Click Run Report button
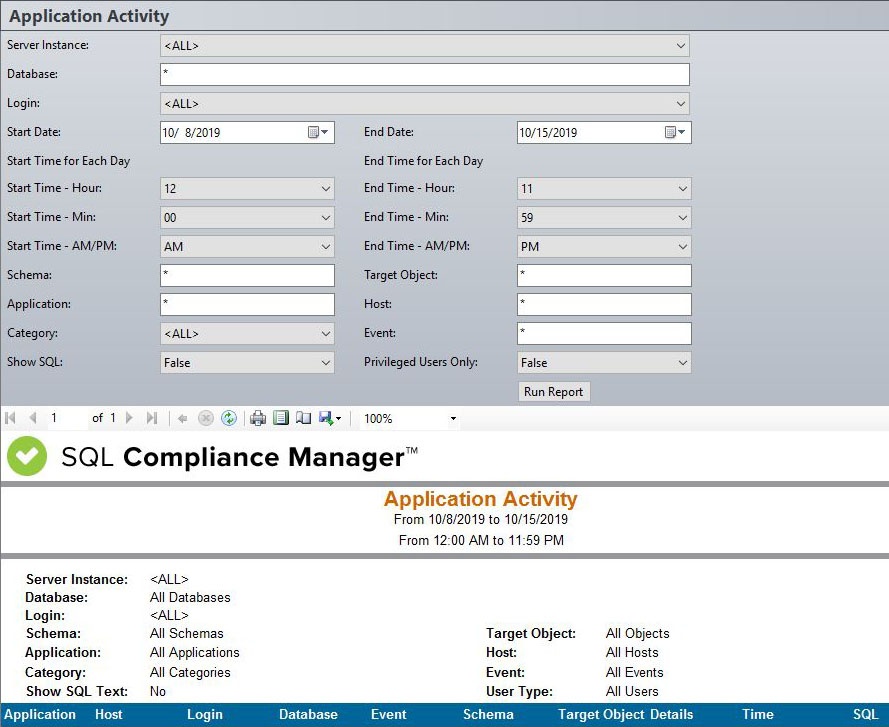This screenshot has height=727, width=889. coord(554,392)
